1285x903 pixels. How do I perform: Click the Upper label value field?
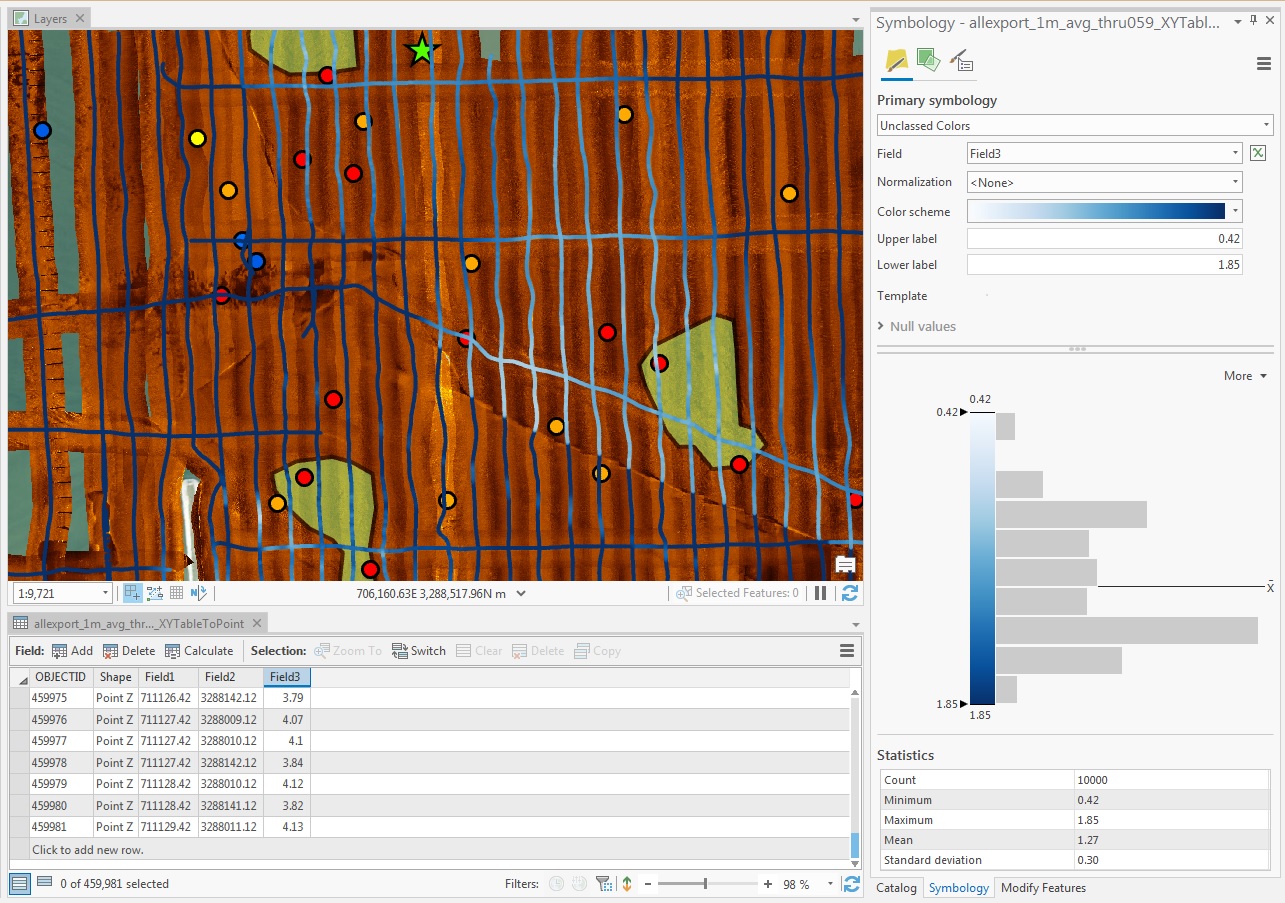(1103, 238)
